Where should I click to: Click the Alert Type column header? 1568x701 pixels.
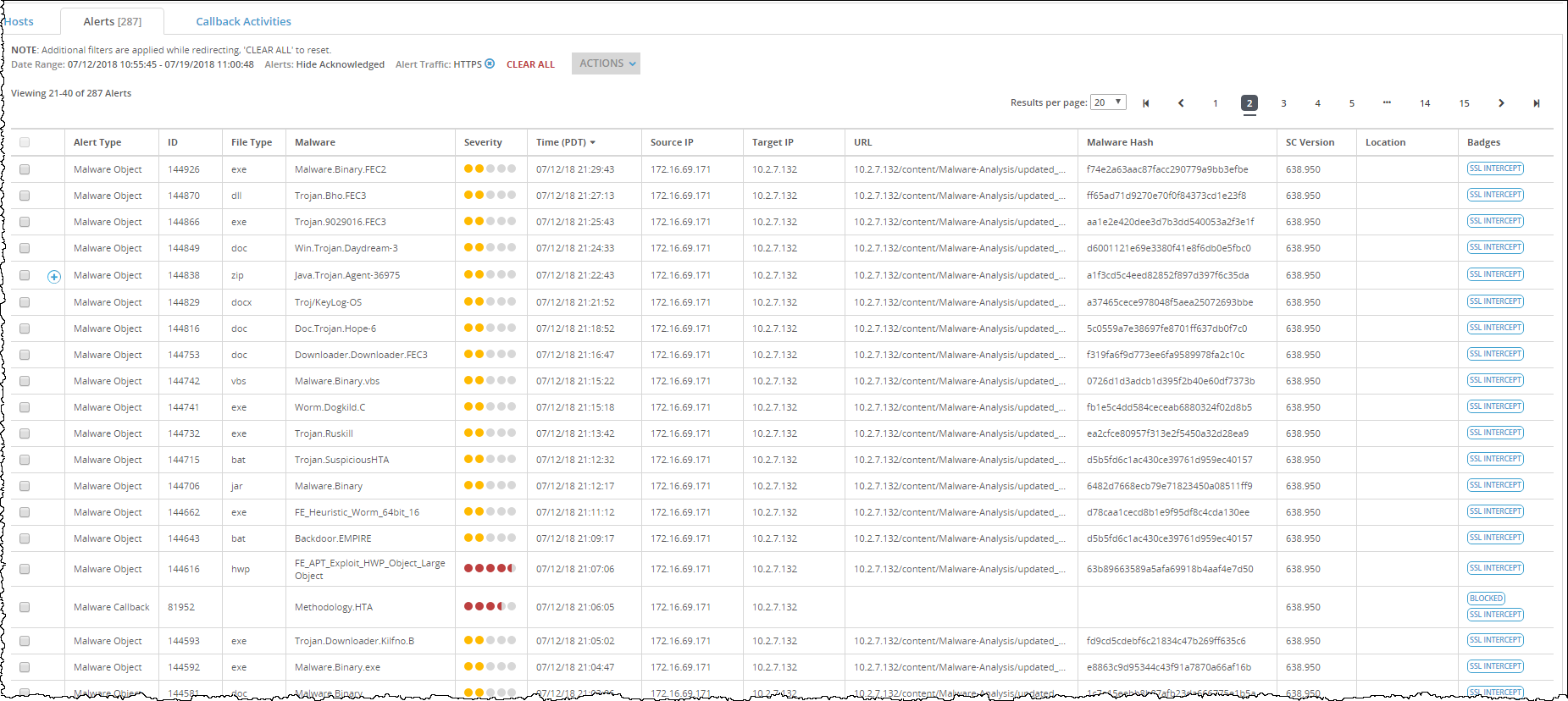click(97, 142)
